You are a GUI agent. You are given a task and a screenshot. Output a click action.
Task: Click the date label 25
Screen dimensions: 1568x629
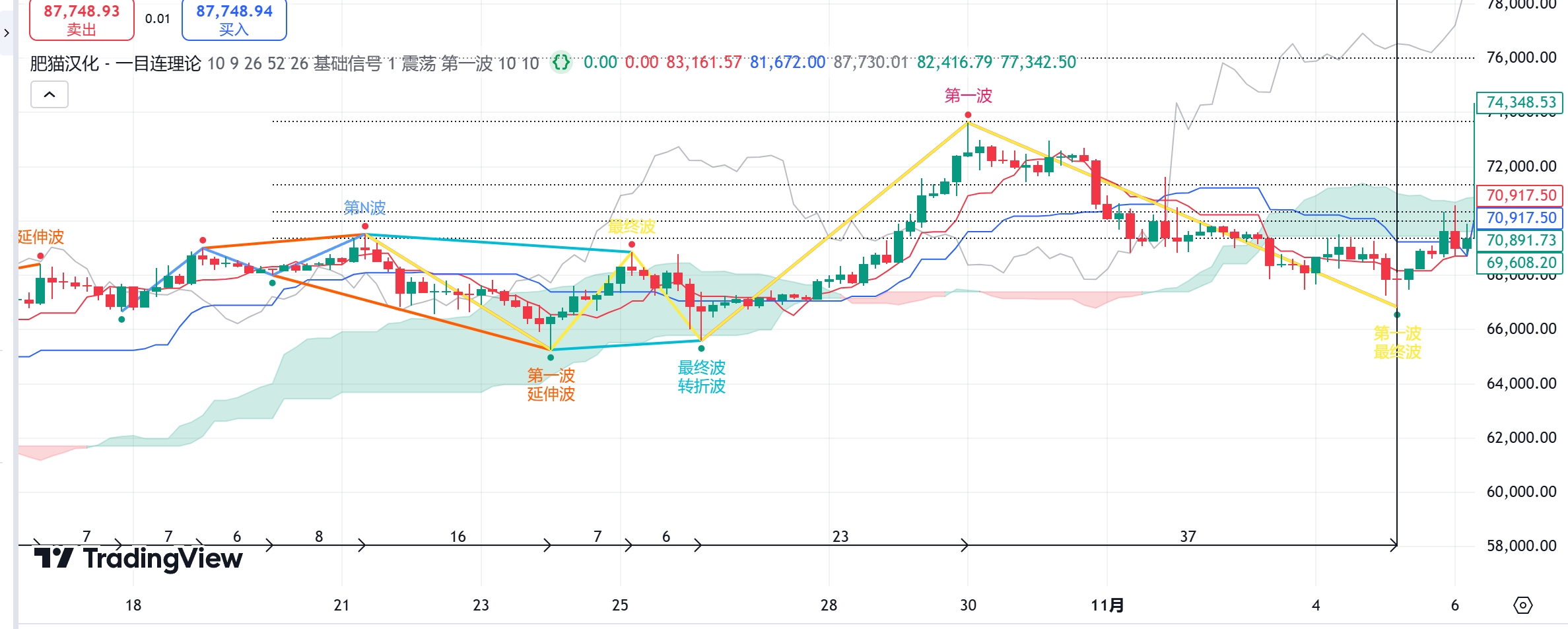[x=620, y=605]
